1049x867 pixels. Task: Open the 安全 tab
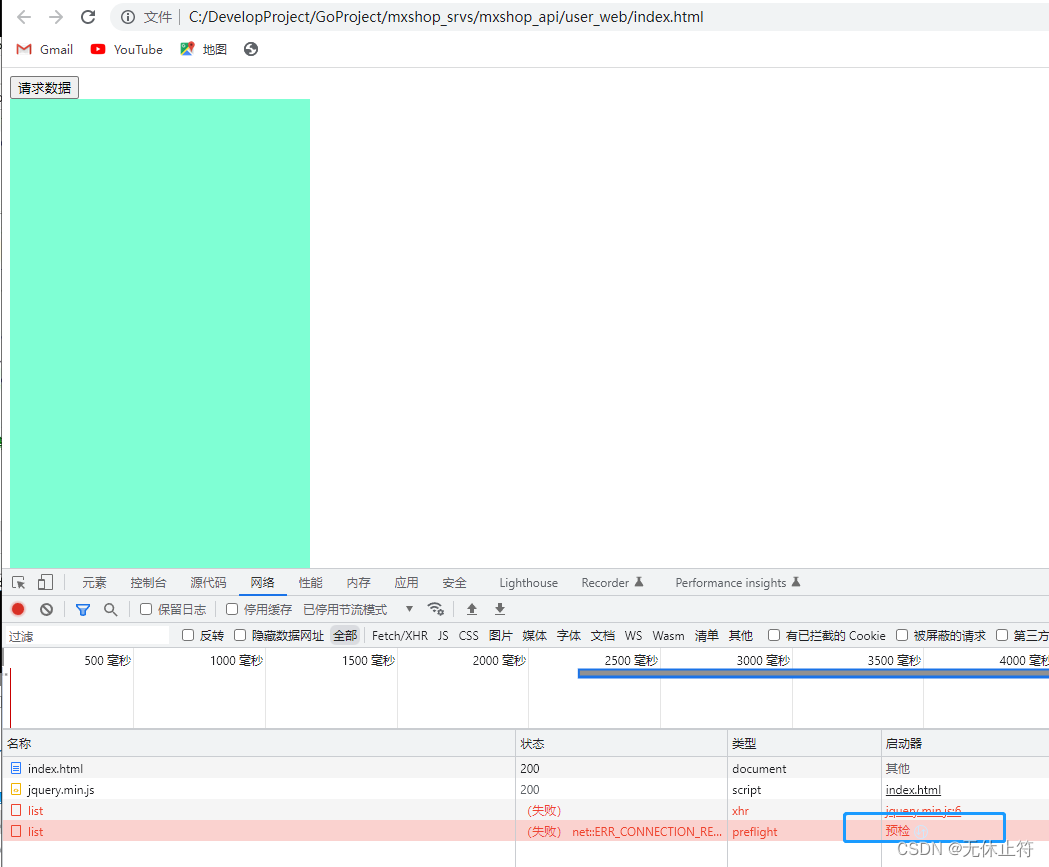pyautogui.click(x=454, y=583)
